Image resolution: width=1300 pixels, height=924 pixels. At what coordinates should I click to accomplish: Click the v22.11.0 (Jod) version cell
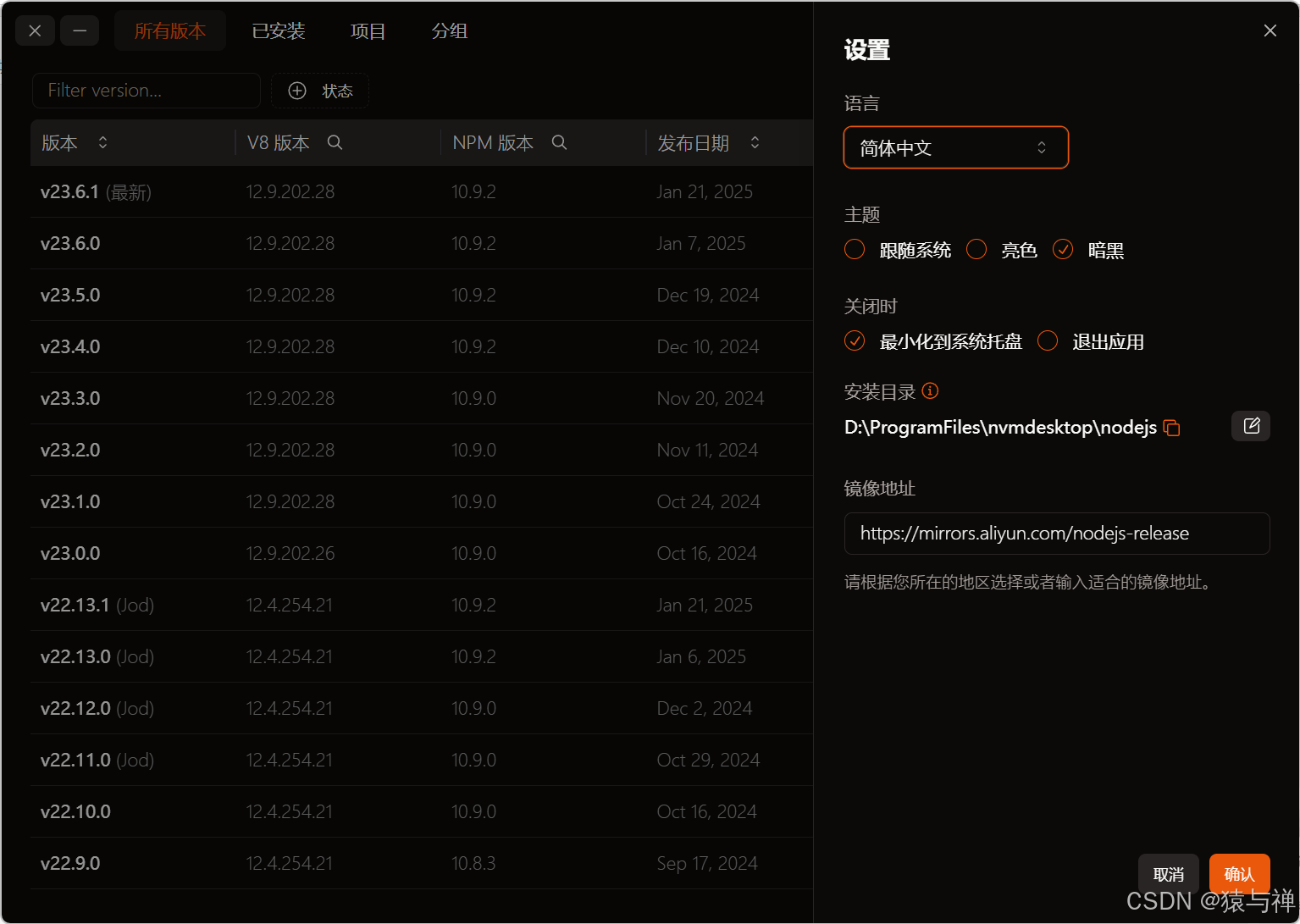(97, 761)
